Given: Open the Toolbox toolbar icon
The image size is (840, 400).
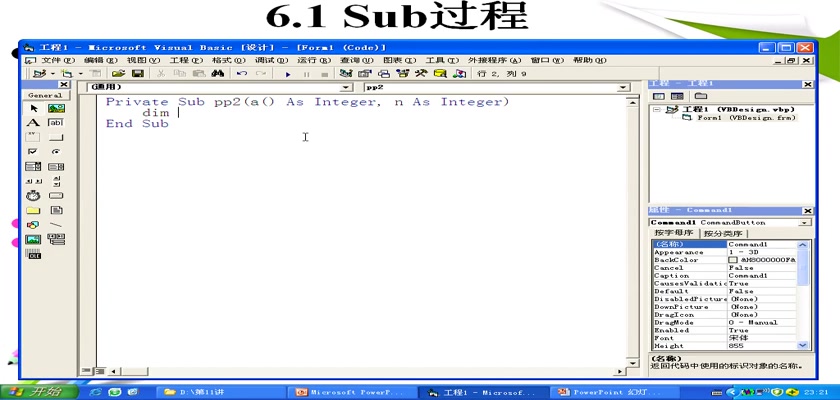Looking at the screenshot, I should click(421, 74).
